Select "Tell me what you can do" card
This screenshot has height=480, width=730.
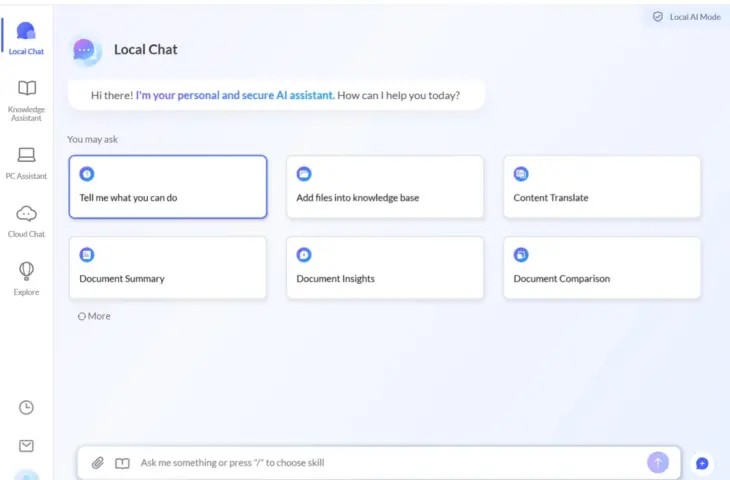(x=168, y=187)
